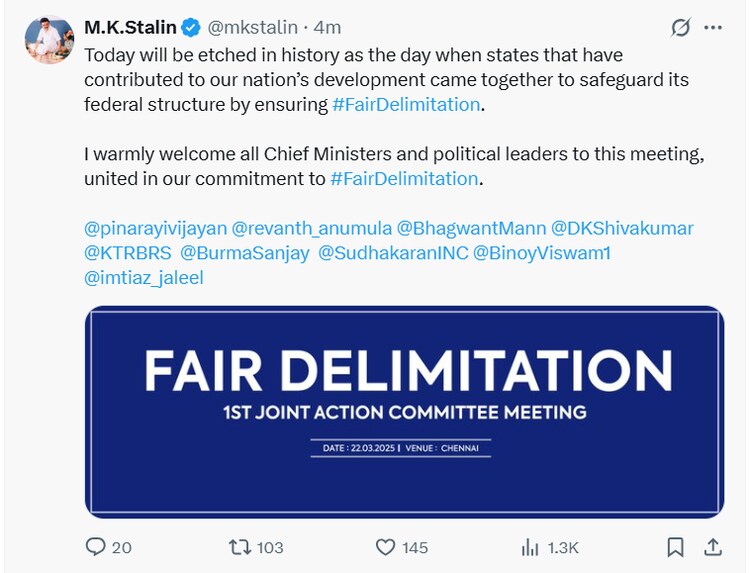Open the @mkstalin handle link
The height and width of the screenshot is (573, 750).
point(252,28)
